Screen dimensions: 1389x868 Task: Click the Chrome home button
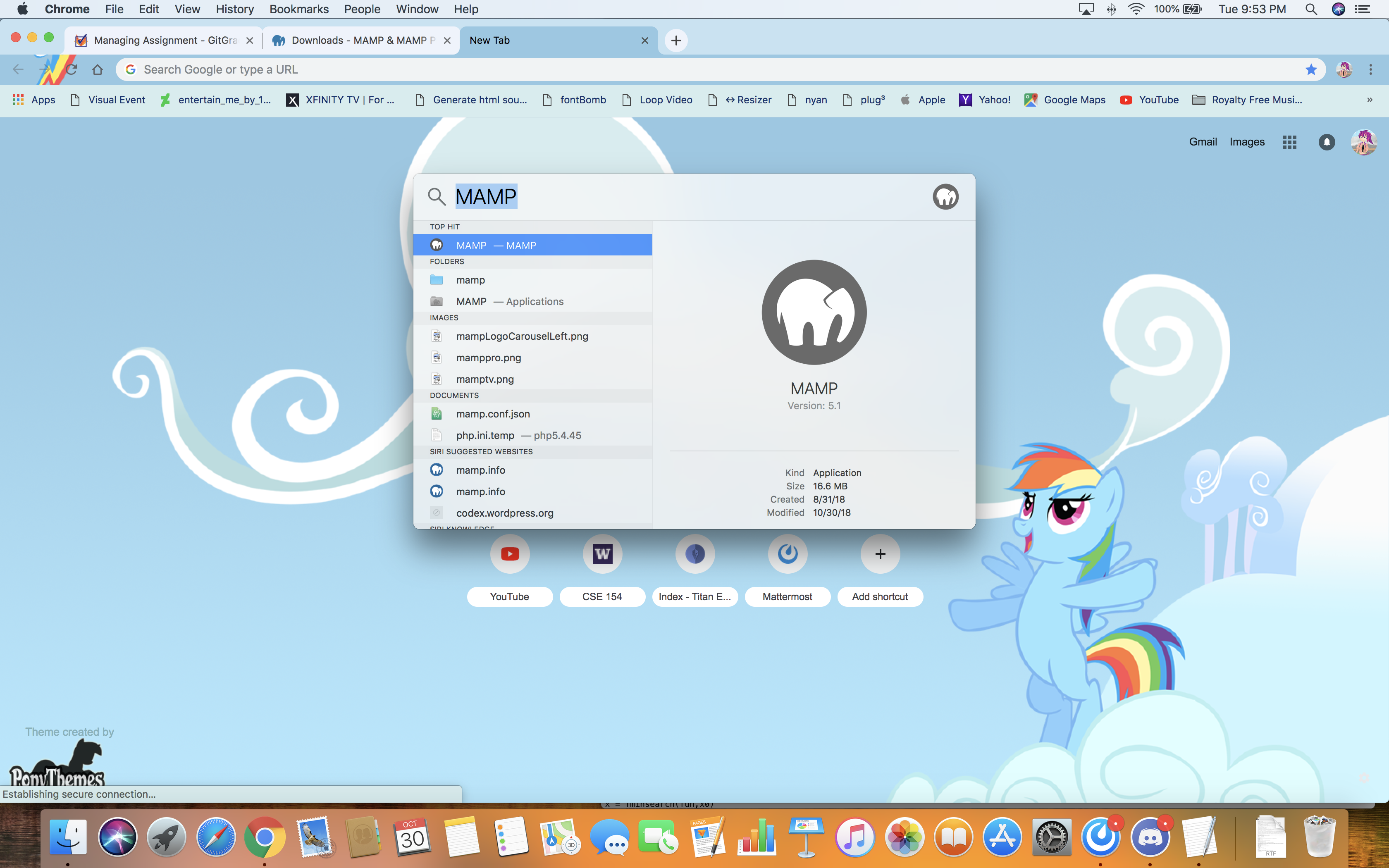(x=98, y=69)
